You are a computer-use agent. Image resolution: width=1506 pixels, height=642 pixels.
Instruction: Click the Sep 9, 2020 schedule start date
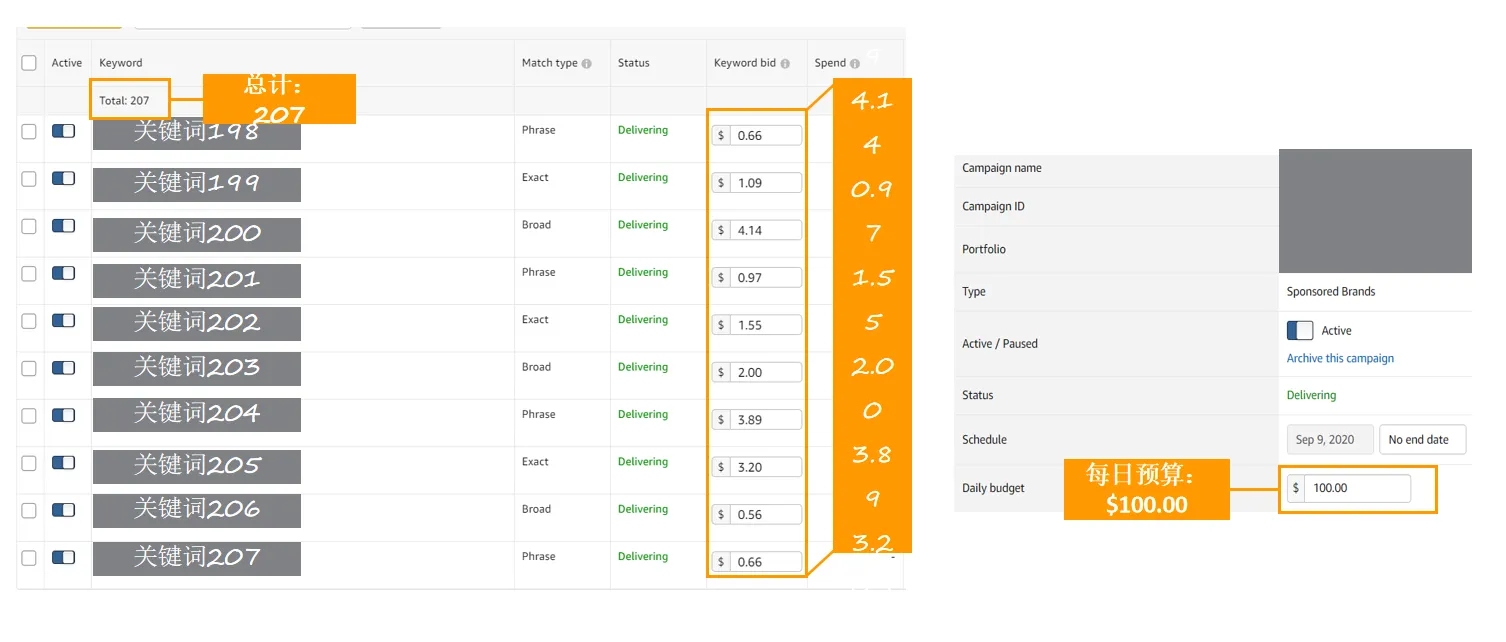click(x=1329, y=440)
